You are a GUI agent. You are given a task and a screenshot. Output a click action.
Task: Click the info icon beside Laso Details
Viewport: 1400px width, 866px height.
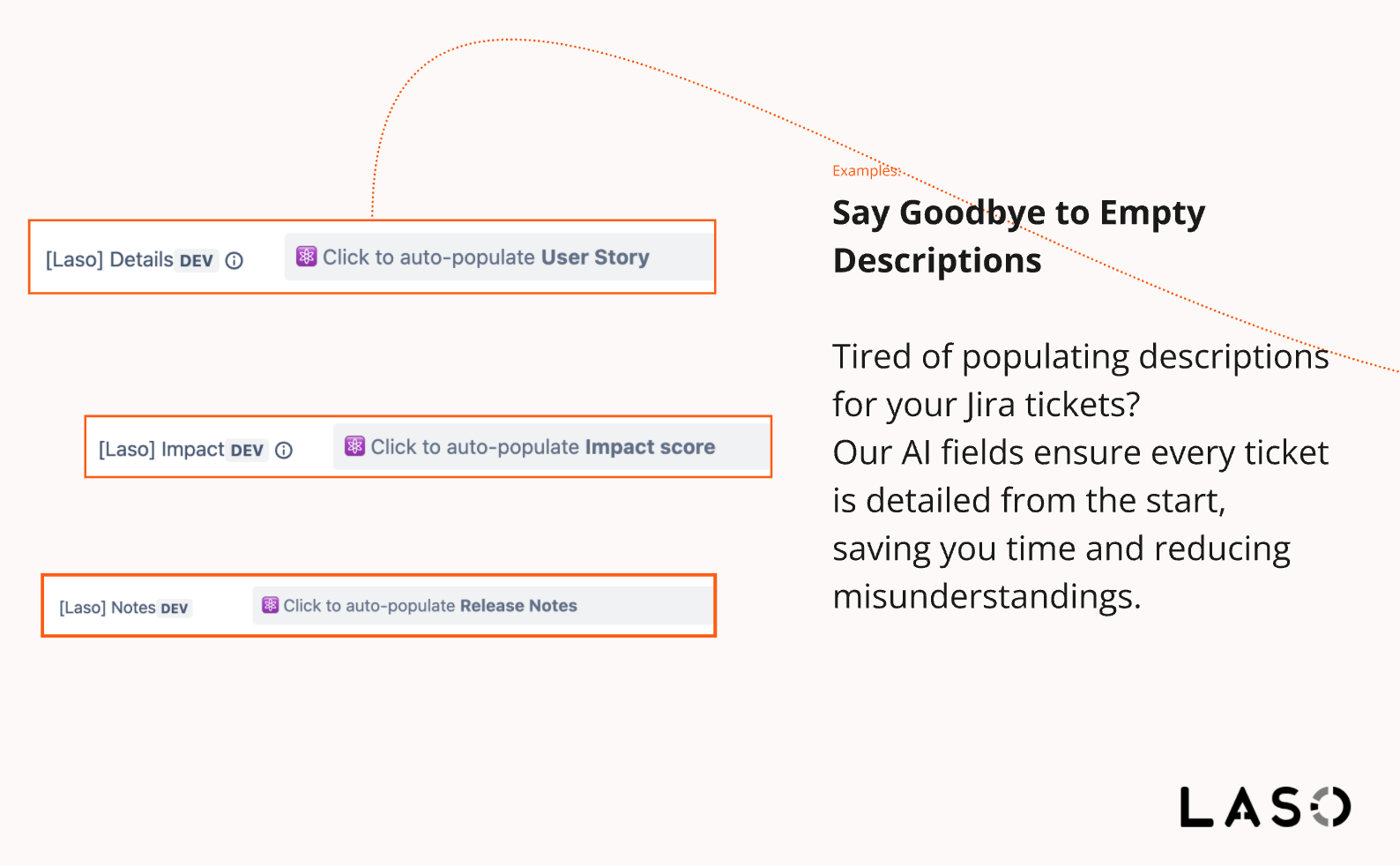(x=234, y=260)
